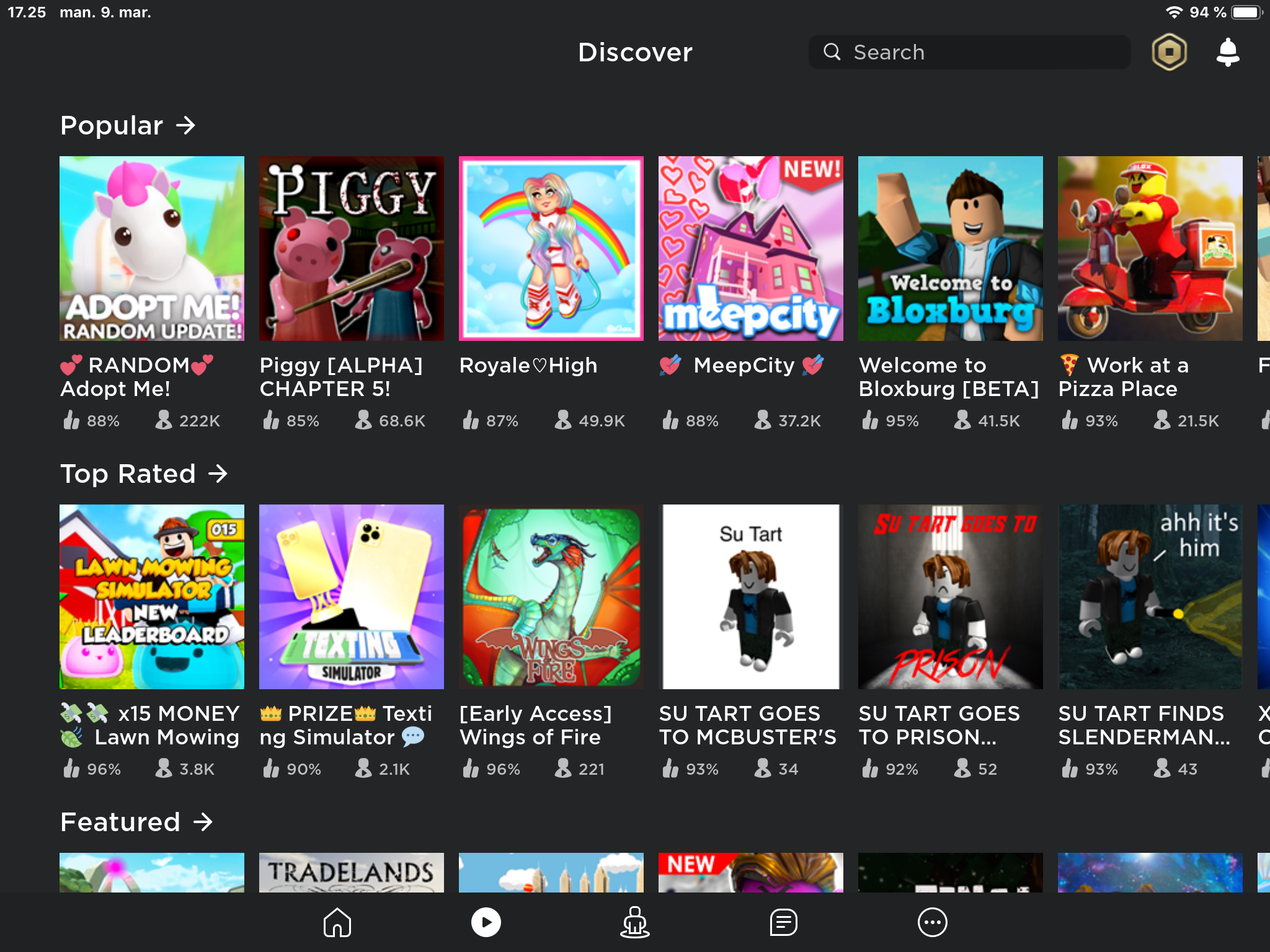
Task: Click the search magnifier icon
Action: coord(832,52)
